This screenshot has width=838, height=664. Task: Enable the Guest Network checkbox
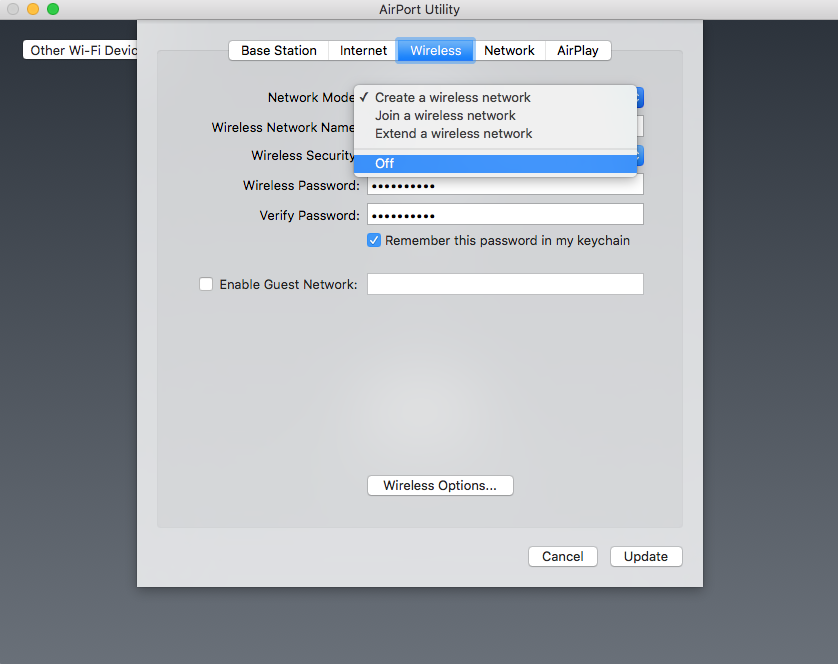point(206,284)
